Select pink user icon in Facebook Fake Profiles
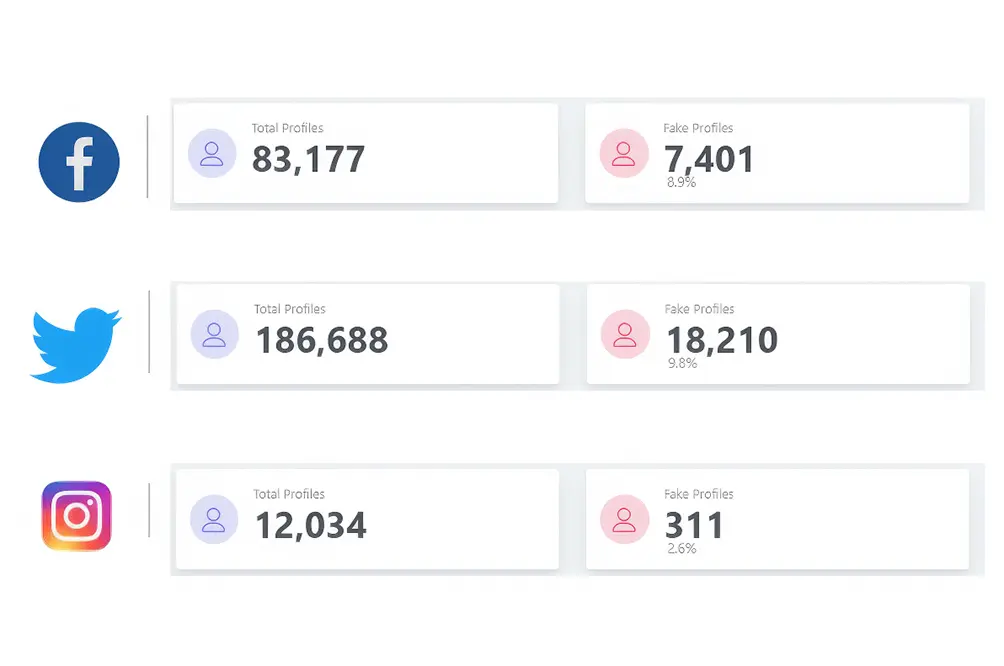This screenshot has width=1004, height=666. pyautogui.click(x=624, y=153)
